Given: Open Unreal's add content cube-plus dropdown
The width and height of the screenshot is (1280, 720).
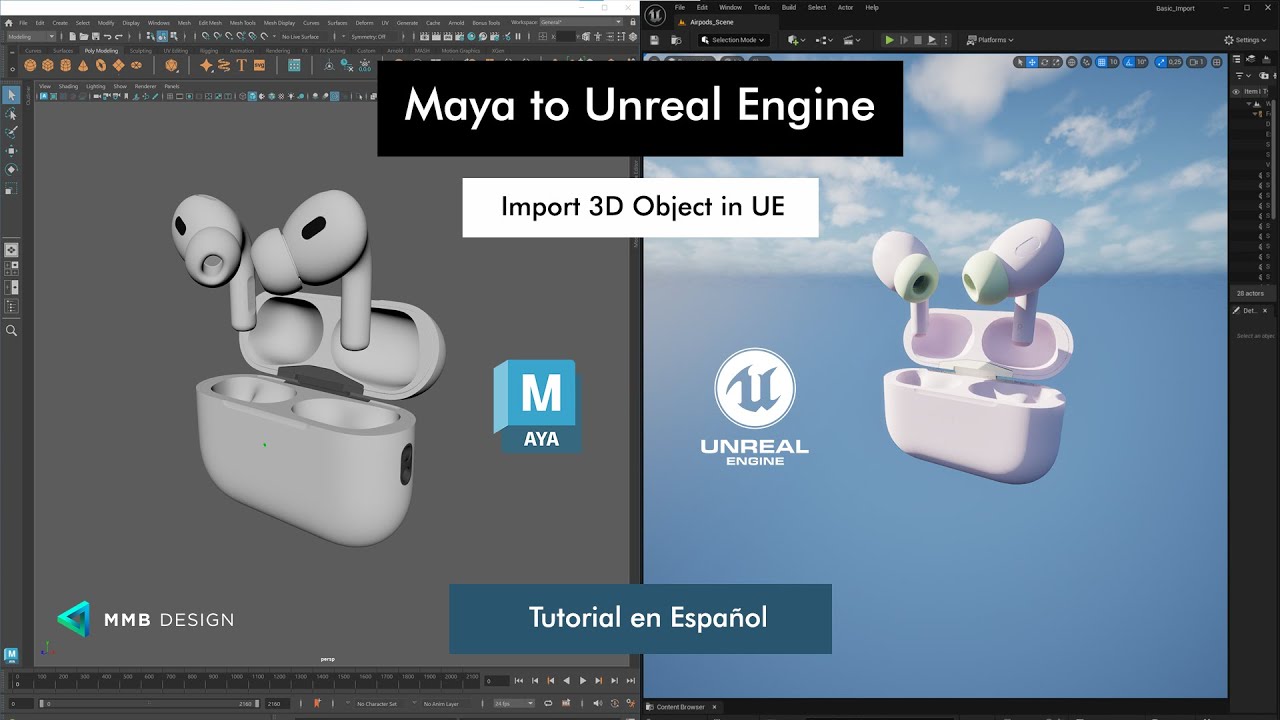Looking at the screenshot, I should coord(796,40).
